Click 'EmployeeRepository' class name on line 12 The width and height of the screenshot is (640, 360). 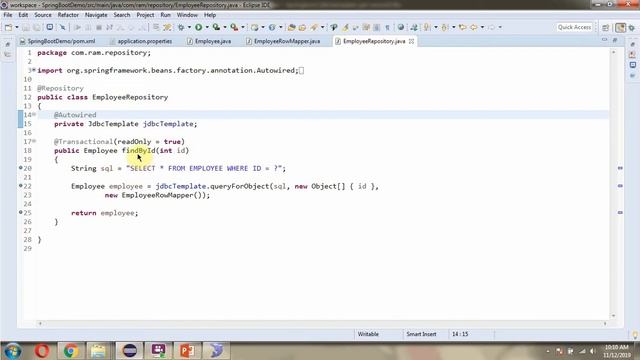[x=130, y=97]
